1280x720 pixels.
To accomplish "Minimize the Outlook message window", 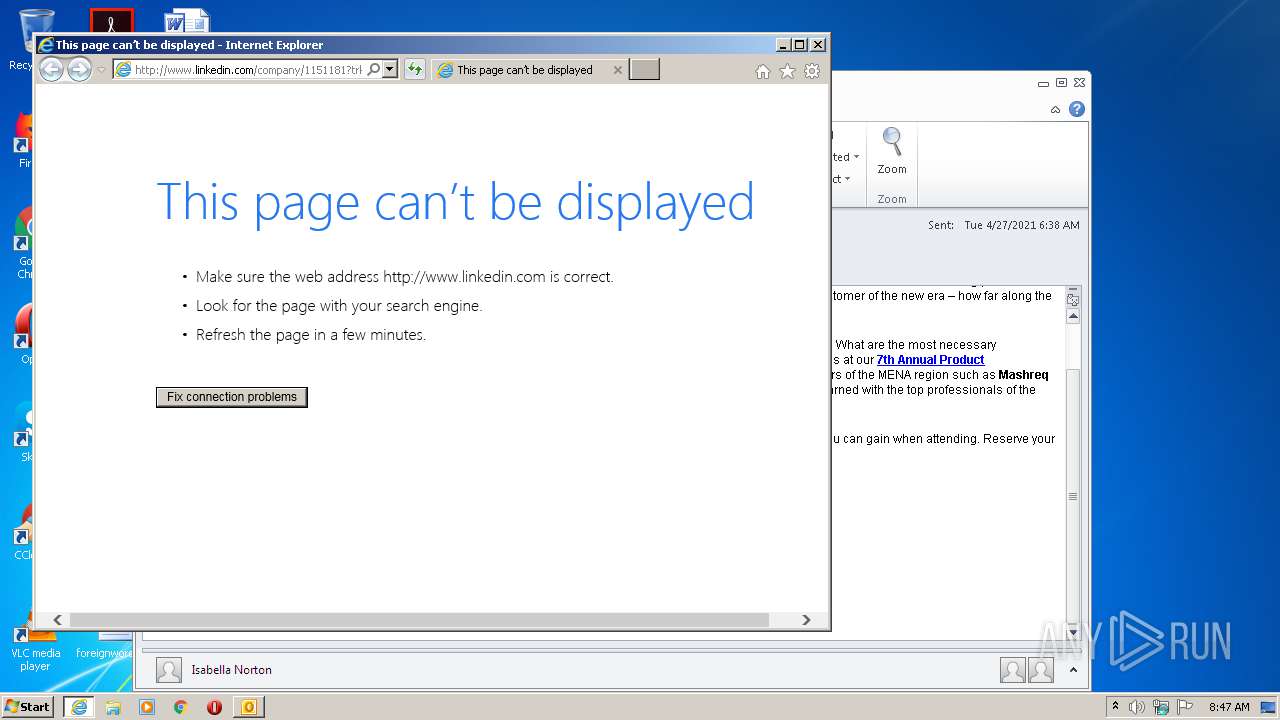I will click(1043, 84).
